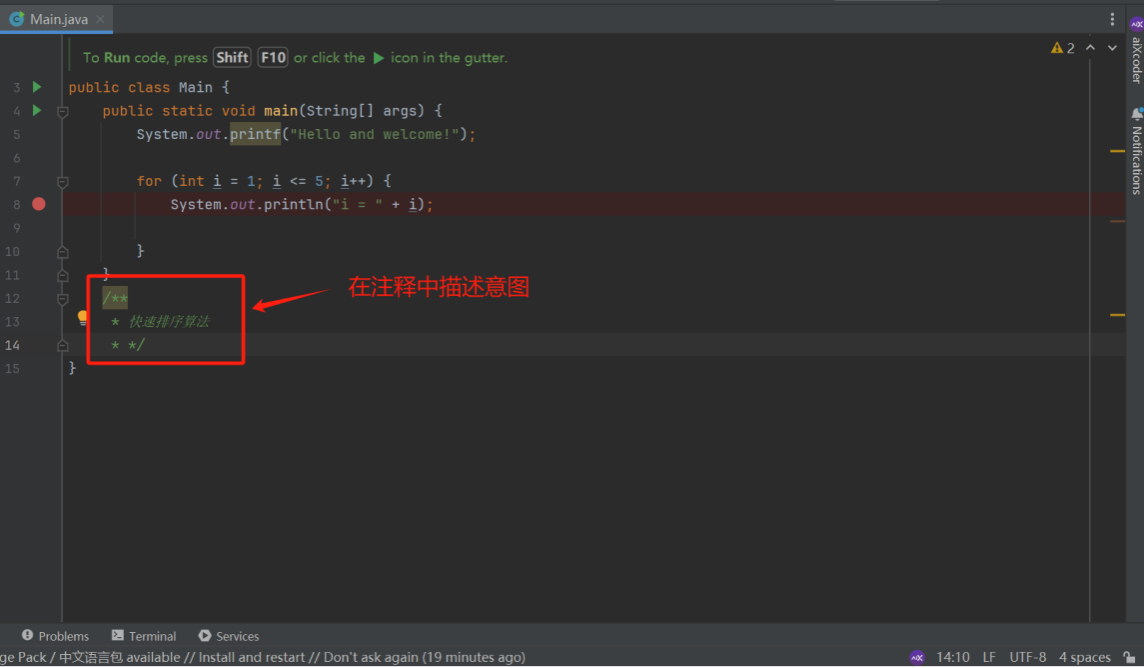Click the next warning chevron in editor header
This screenshot has width=1144, height=668.
point(1111,47)
